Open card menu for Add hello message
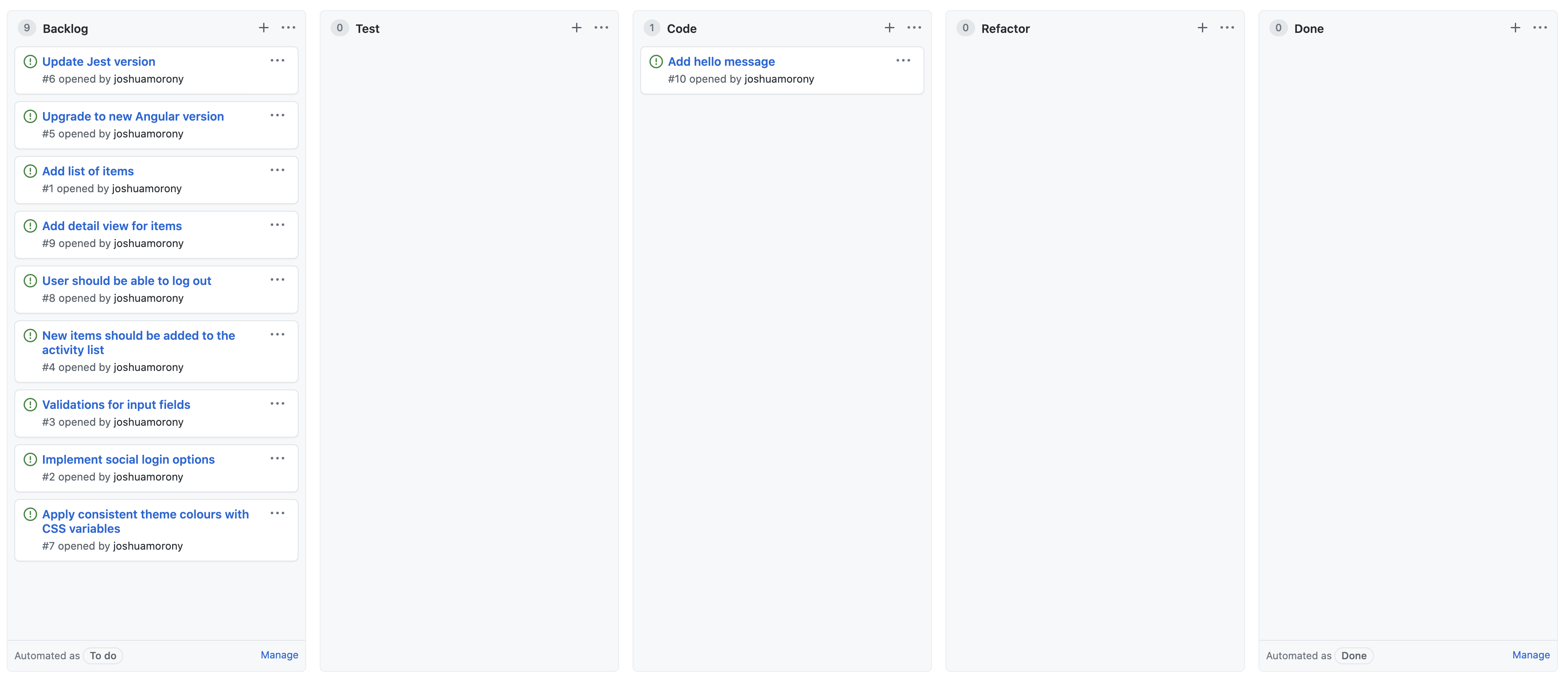The image size is (1568, 682). tap(903, 61)
